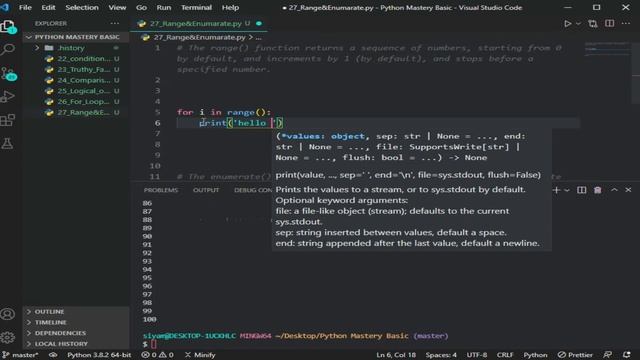Go to line via Ln 6, Col 18
Screen dimensions: 640x360
396,355
